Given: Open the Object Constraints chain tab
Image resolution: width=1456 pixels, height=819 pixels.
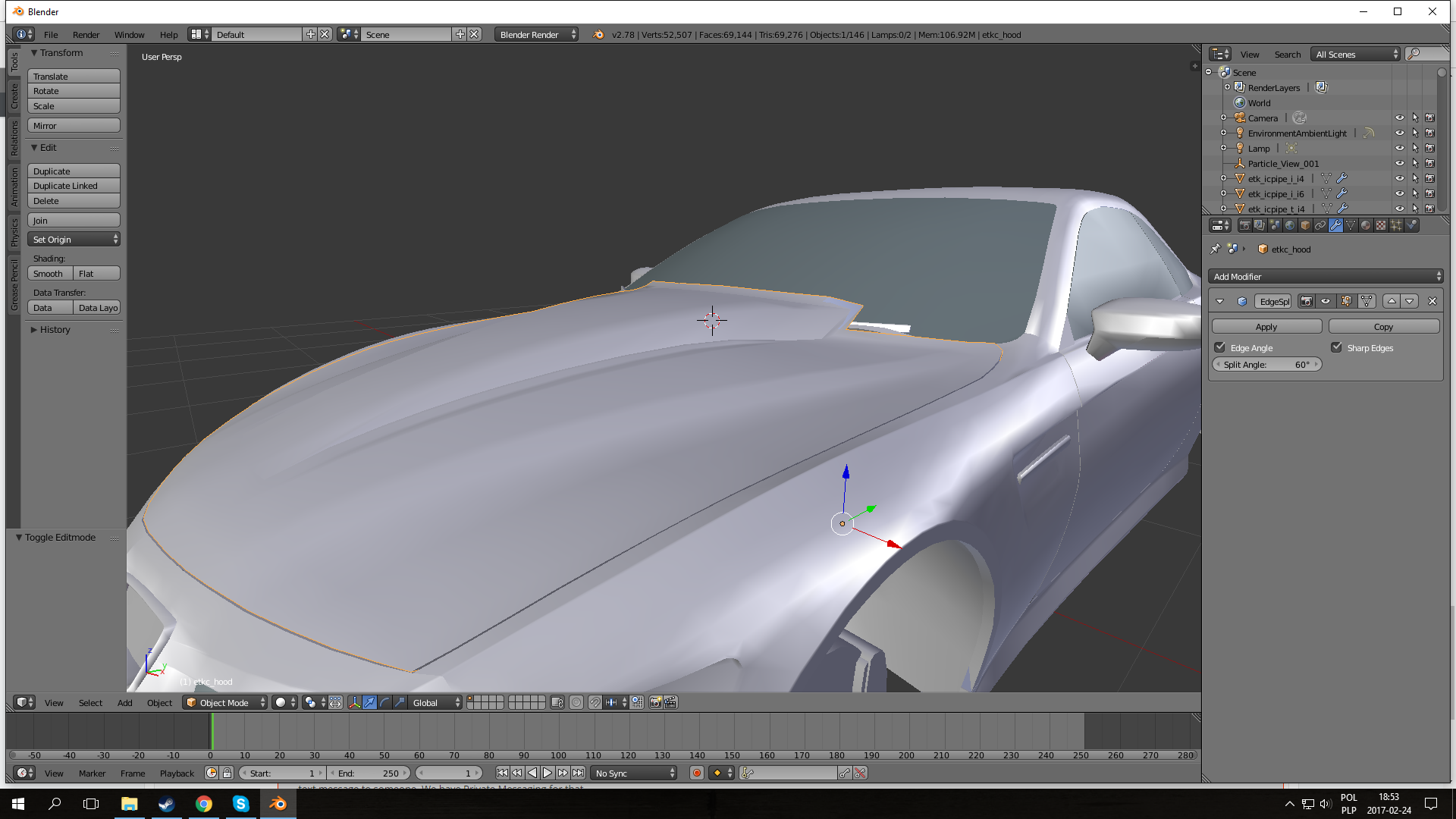Looking at the screenshot, I should click(1320, 225).
